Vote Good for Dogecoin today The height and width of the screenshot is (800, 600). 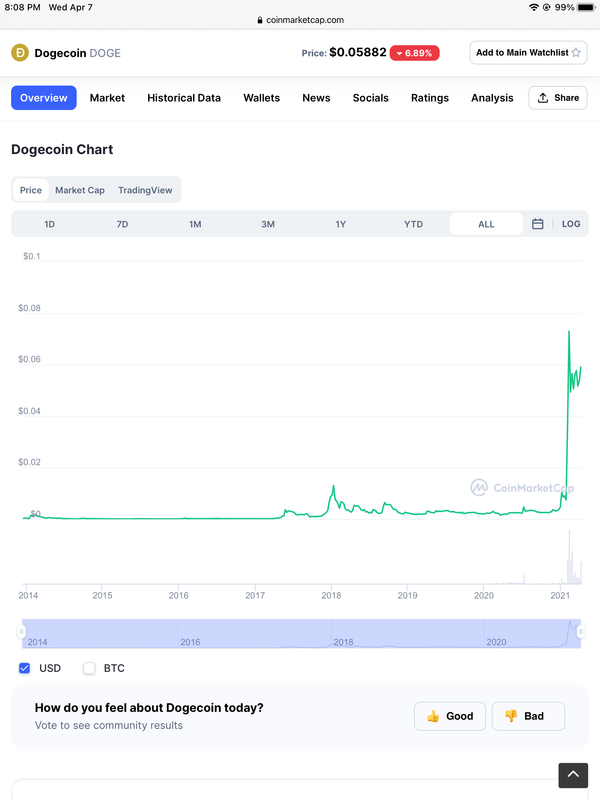450,716
